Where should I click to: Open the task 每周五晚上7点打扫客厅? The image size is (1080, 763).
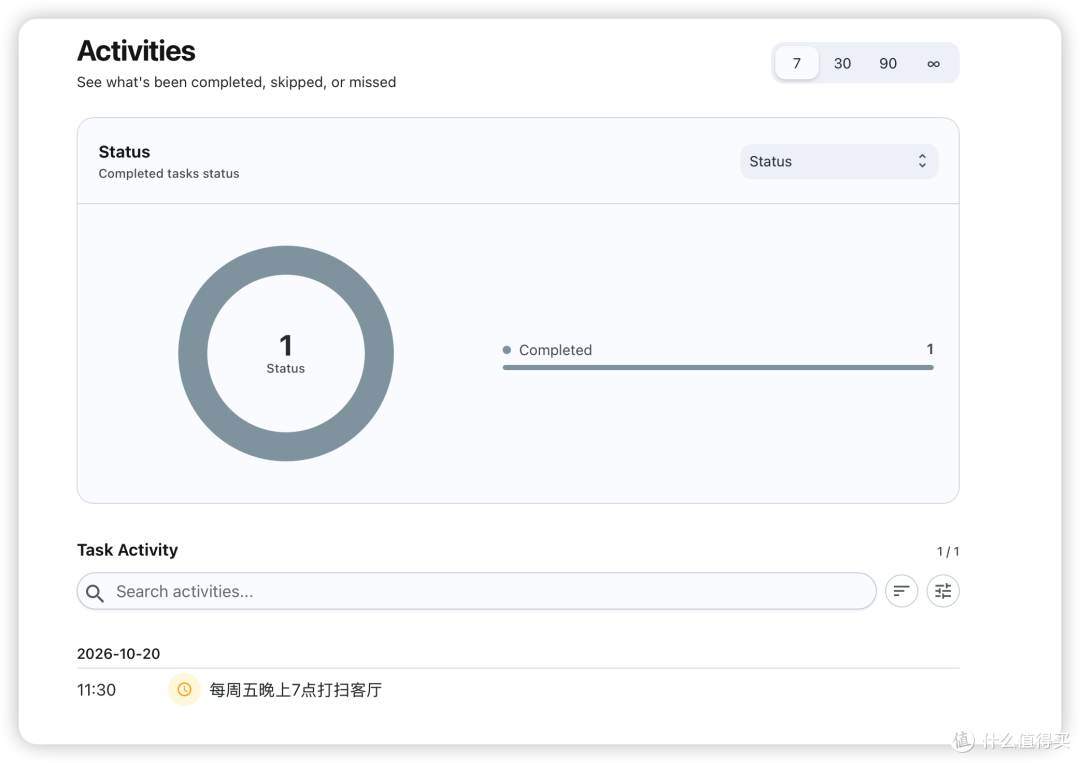click(295, 690)
